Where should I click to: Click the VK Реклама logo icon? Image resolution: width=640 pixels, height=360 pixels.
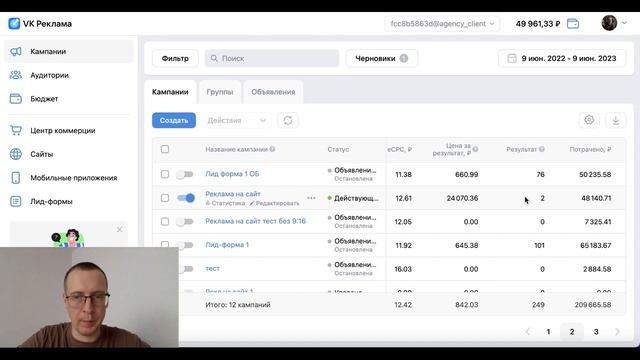tap(14, 24)
